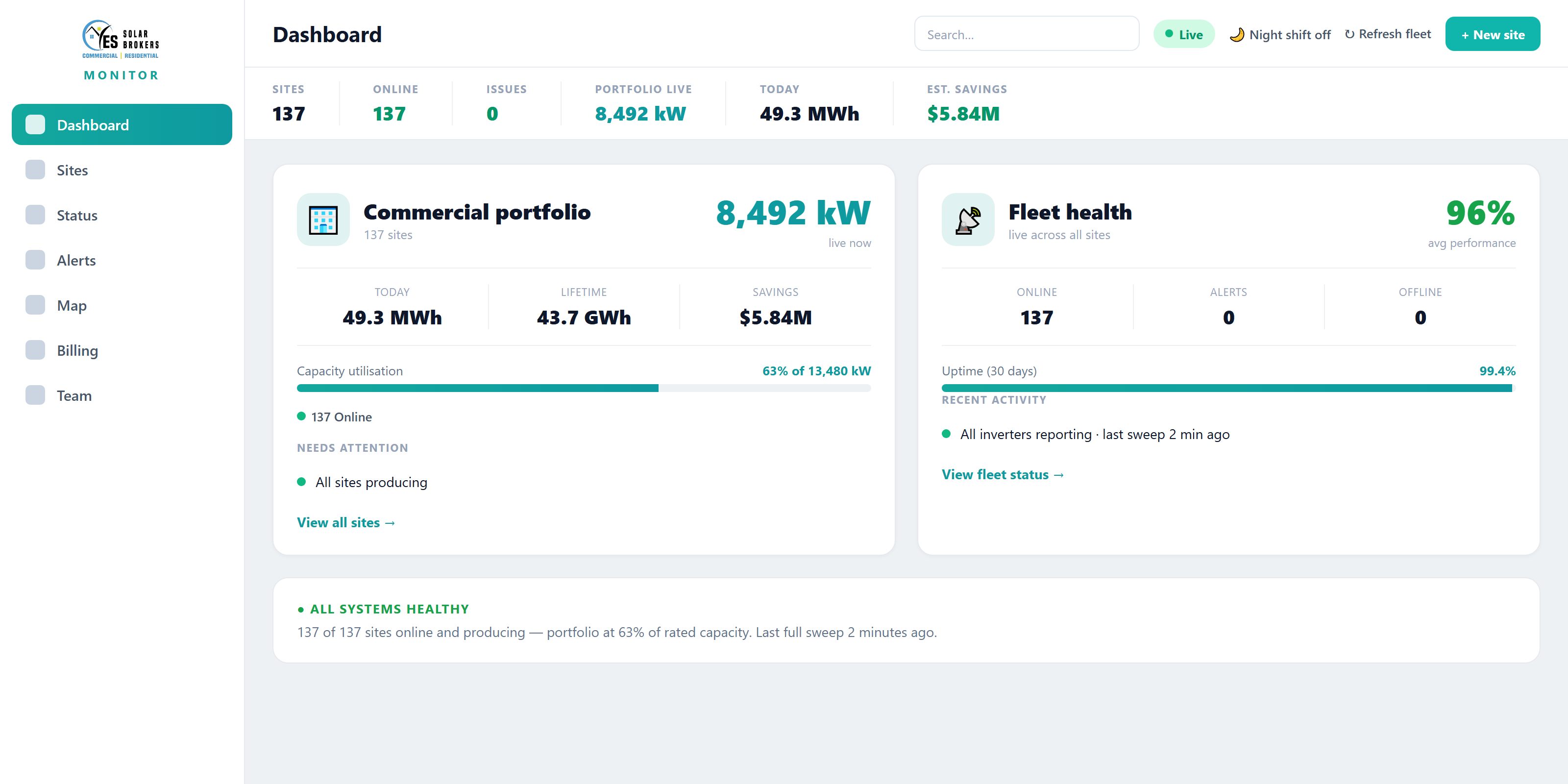The image size is (1568, 784).
Task: Click the EST. SAVINGS $5.84M stat
Action: point(967,104)
